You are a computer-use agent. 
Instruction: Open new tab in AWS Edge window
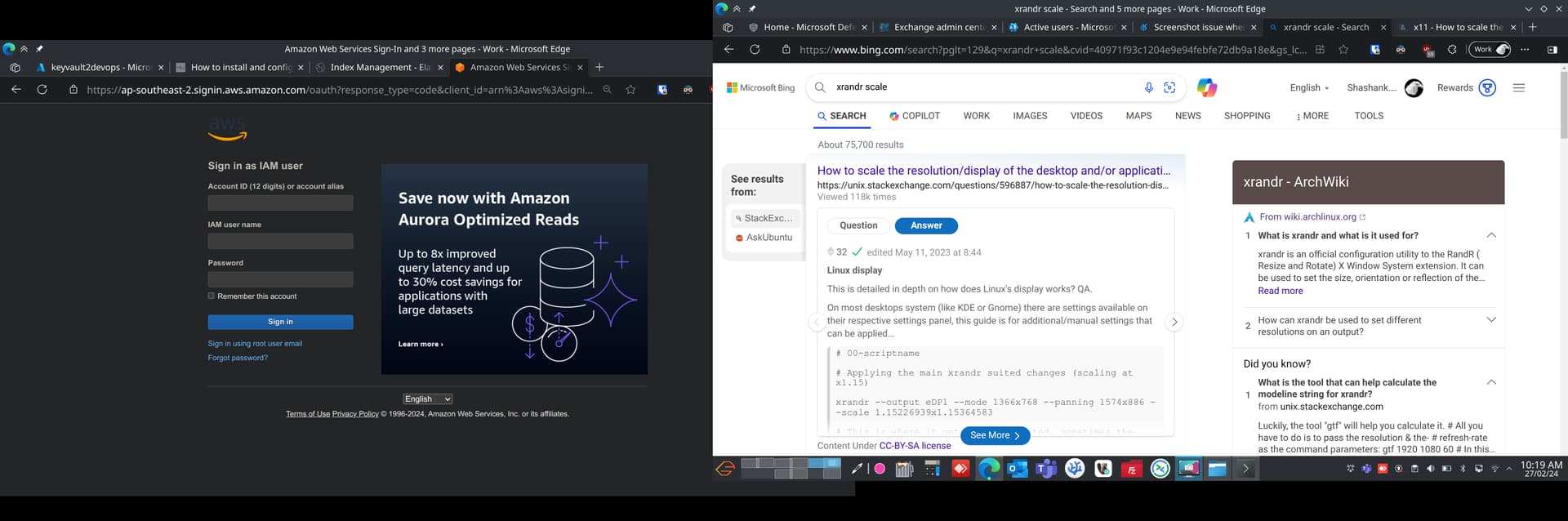click(x=599, y=67)
